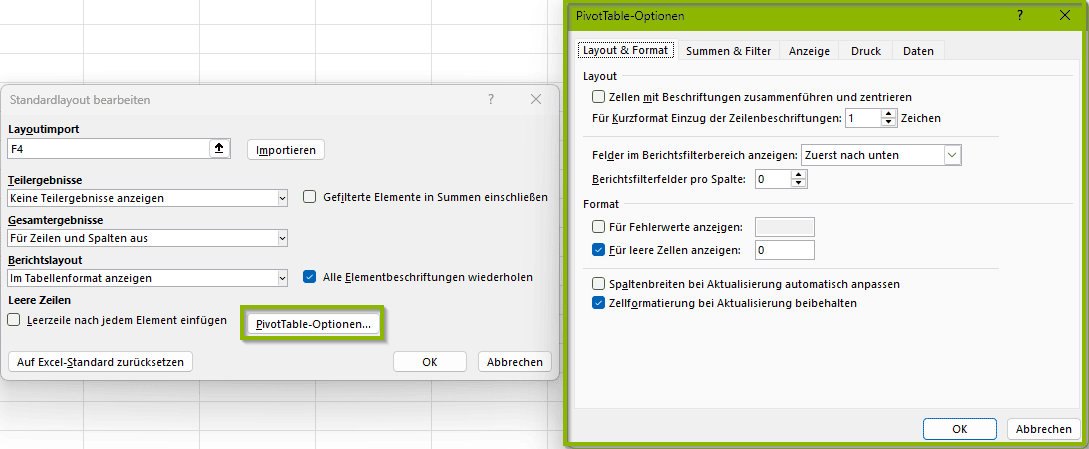Enable Zellen mit Beschriftungen zusammenführen checkbox
This screenshot has height=449, width=1089.
pos(599,97)
